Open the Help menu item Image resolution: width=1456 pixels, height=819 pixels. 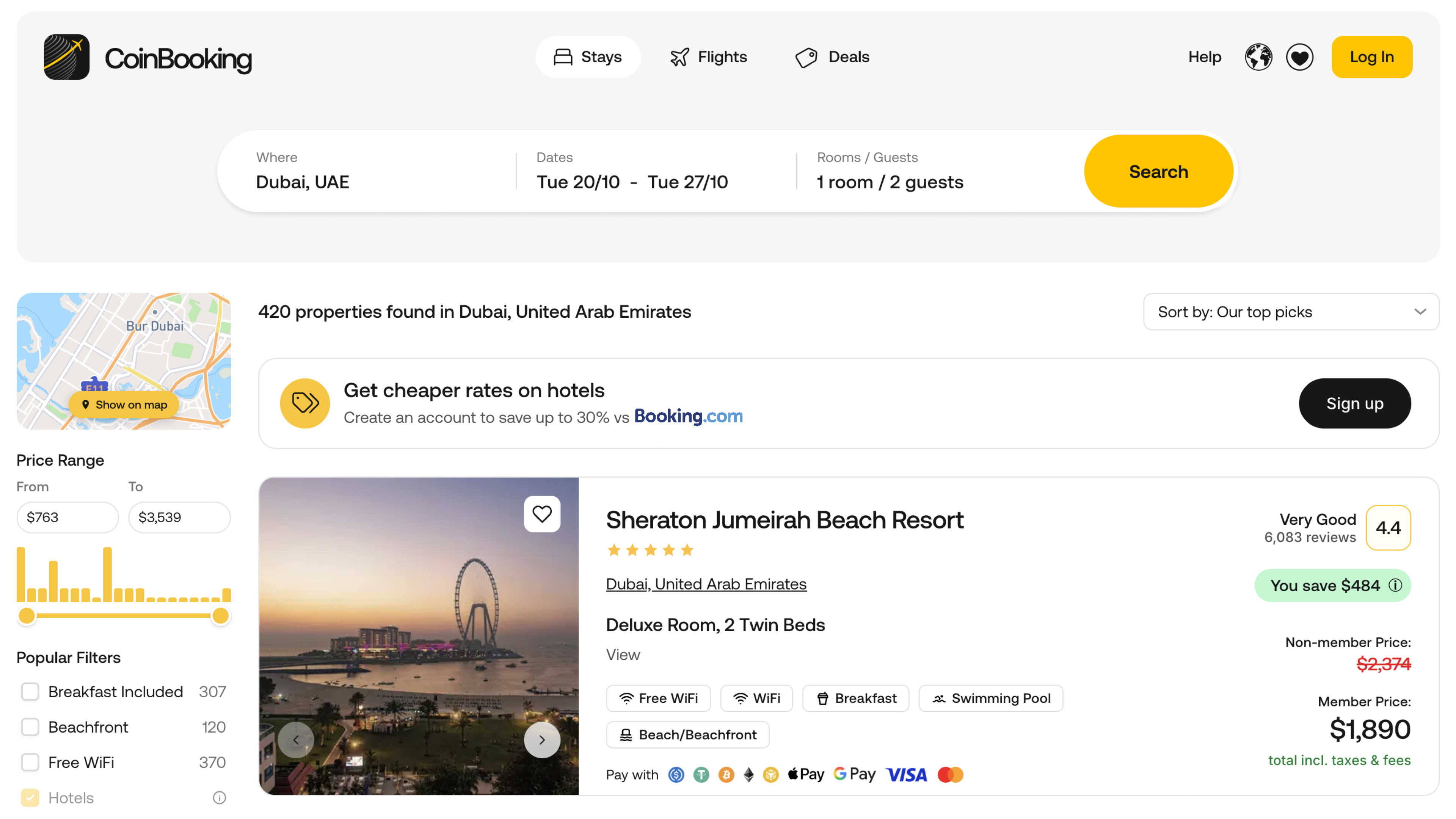click(x=1205, y=57)
